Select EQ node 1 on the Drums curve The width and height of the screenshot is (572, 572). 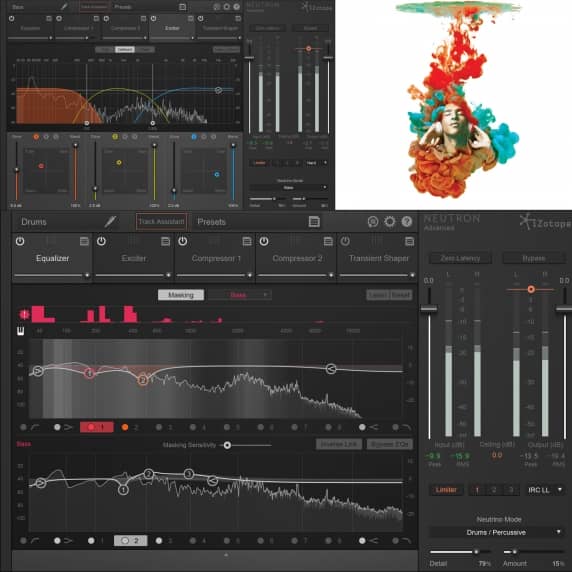pos(89,373)
